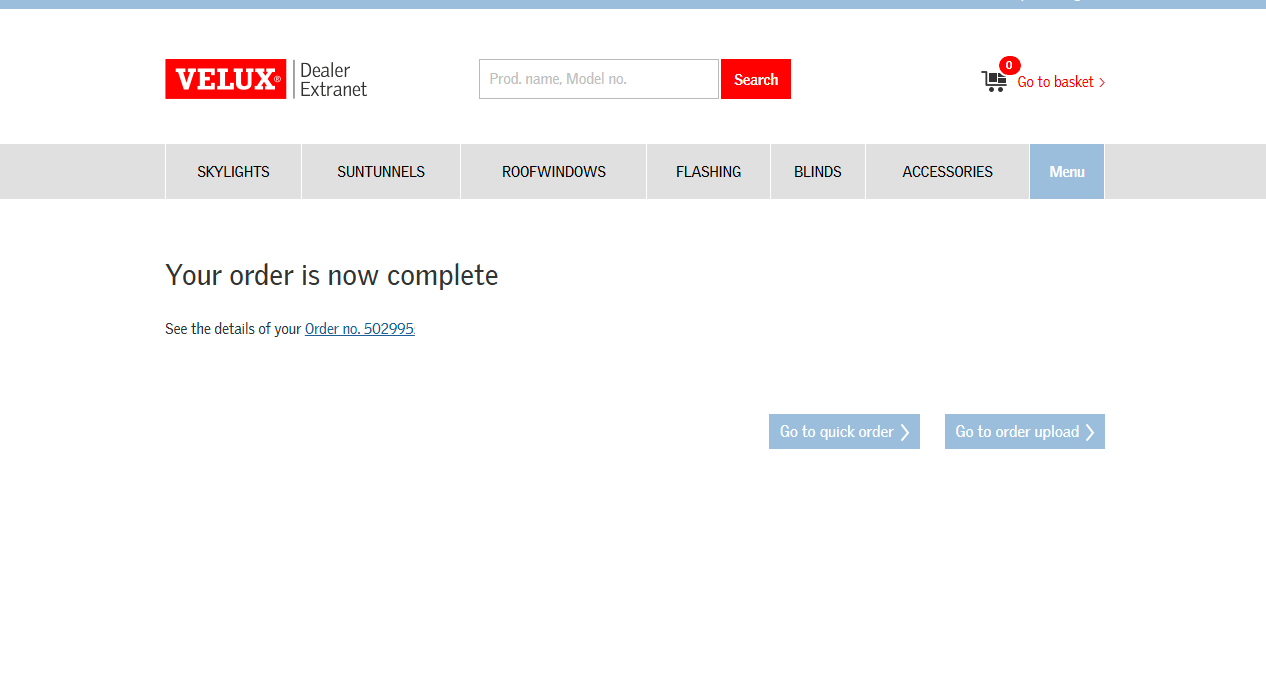Image resolution: width=1266 pixels, height=699 pixels.
Task: Click the arrow on Go to quick order
Action: 905,432
